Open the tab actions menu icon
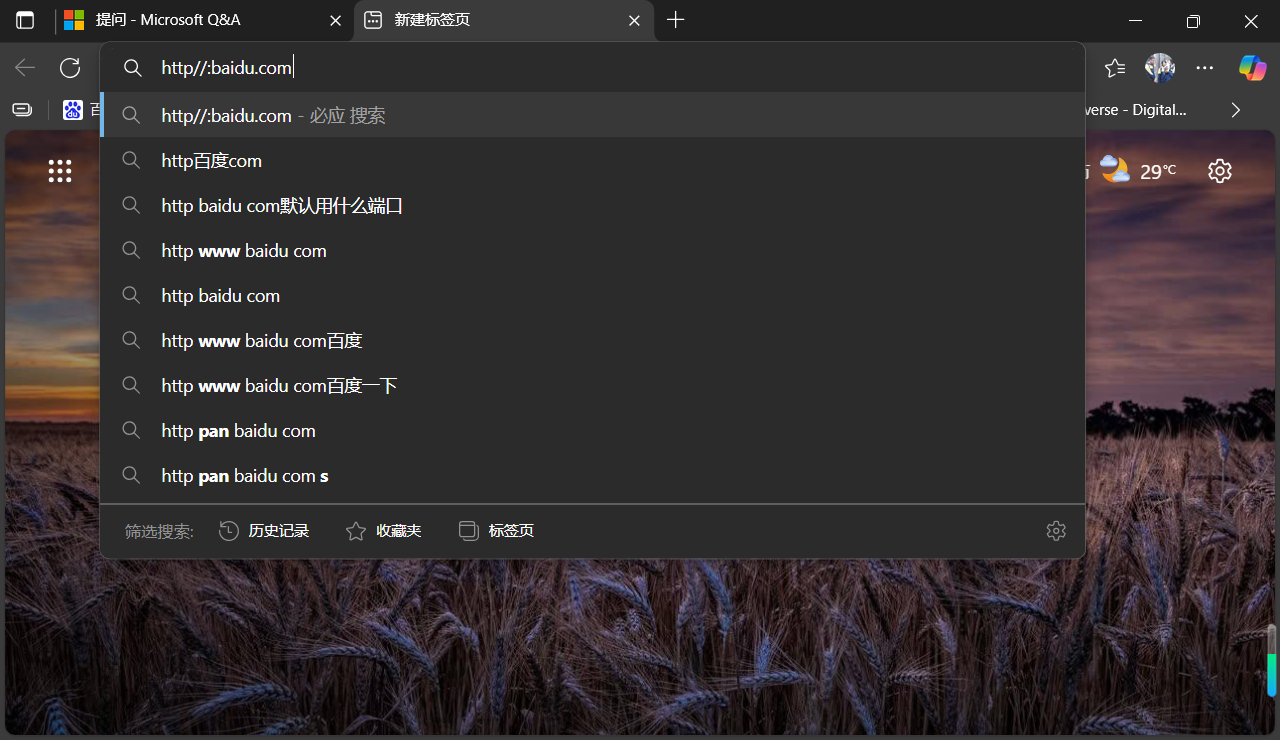This screenshot has height=740, width=1280. coord(25,20)
